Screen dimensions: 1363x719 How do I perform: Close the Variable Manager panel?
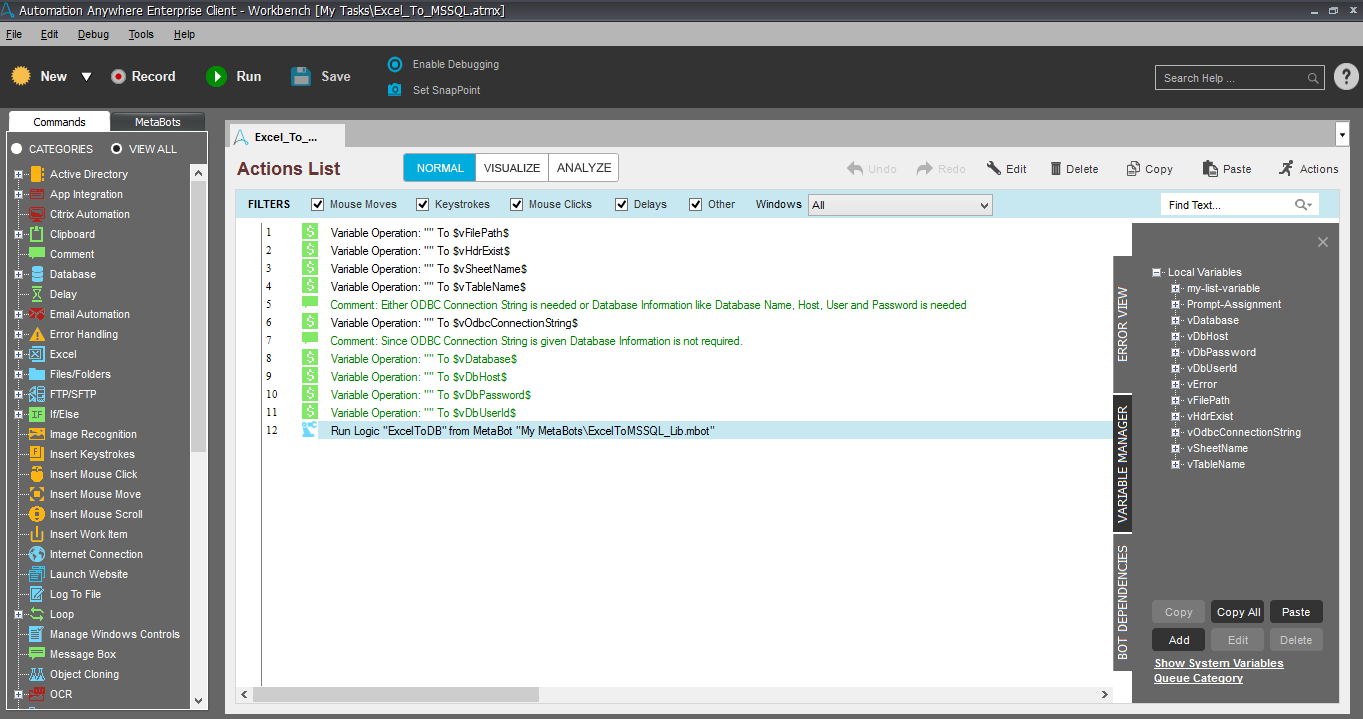coord(1323,242)
